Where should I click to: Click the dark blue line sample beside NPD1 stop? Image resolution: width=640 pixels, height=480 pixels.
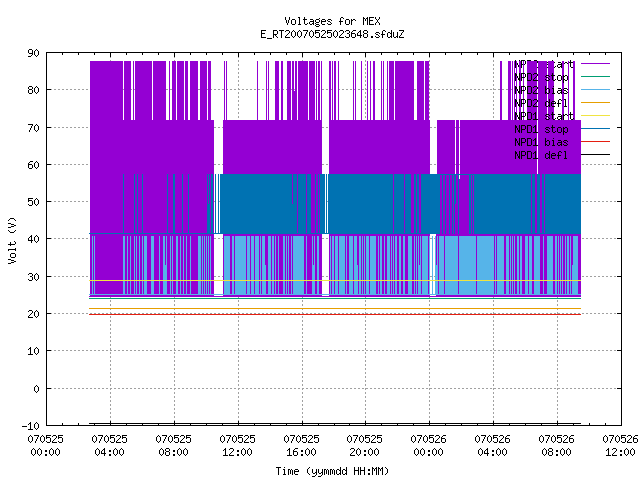595,129
